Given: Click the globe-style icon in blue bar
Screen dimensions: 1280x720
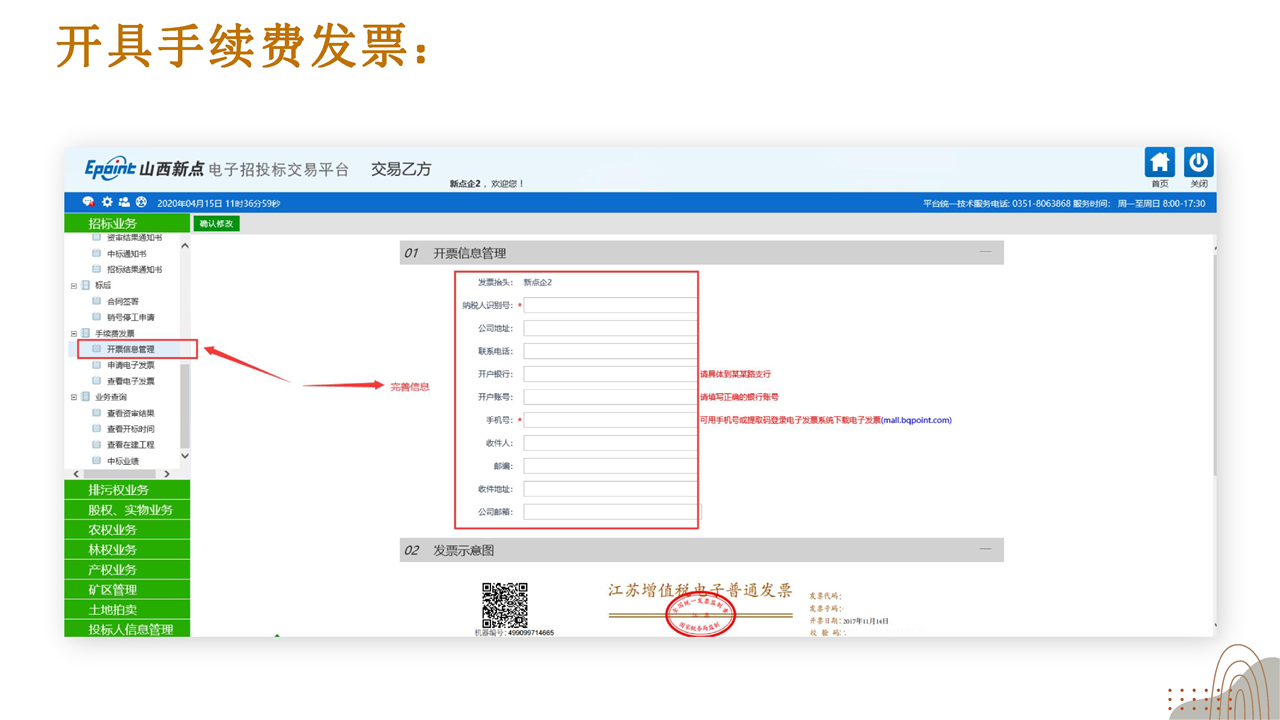Looking at the screenshot, I should tap(141, 203).
